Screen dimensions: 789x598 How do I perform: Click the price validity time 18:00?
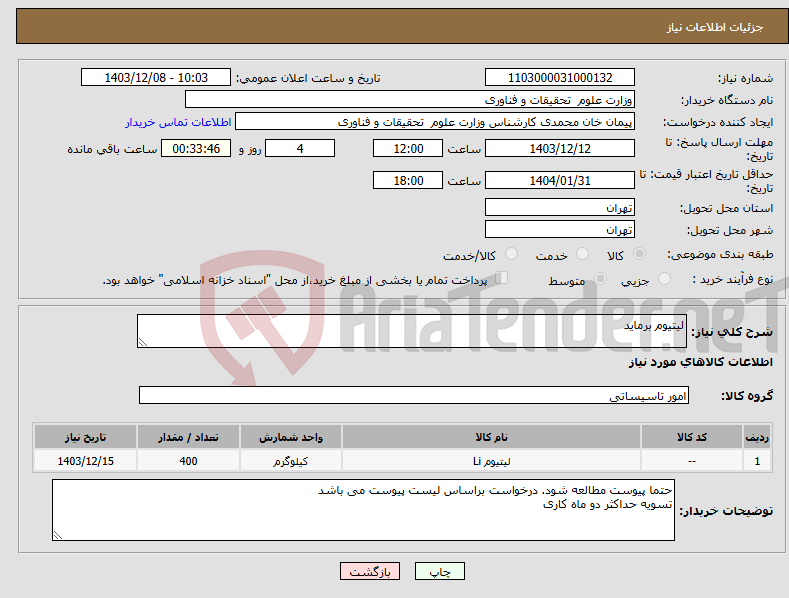408,180
